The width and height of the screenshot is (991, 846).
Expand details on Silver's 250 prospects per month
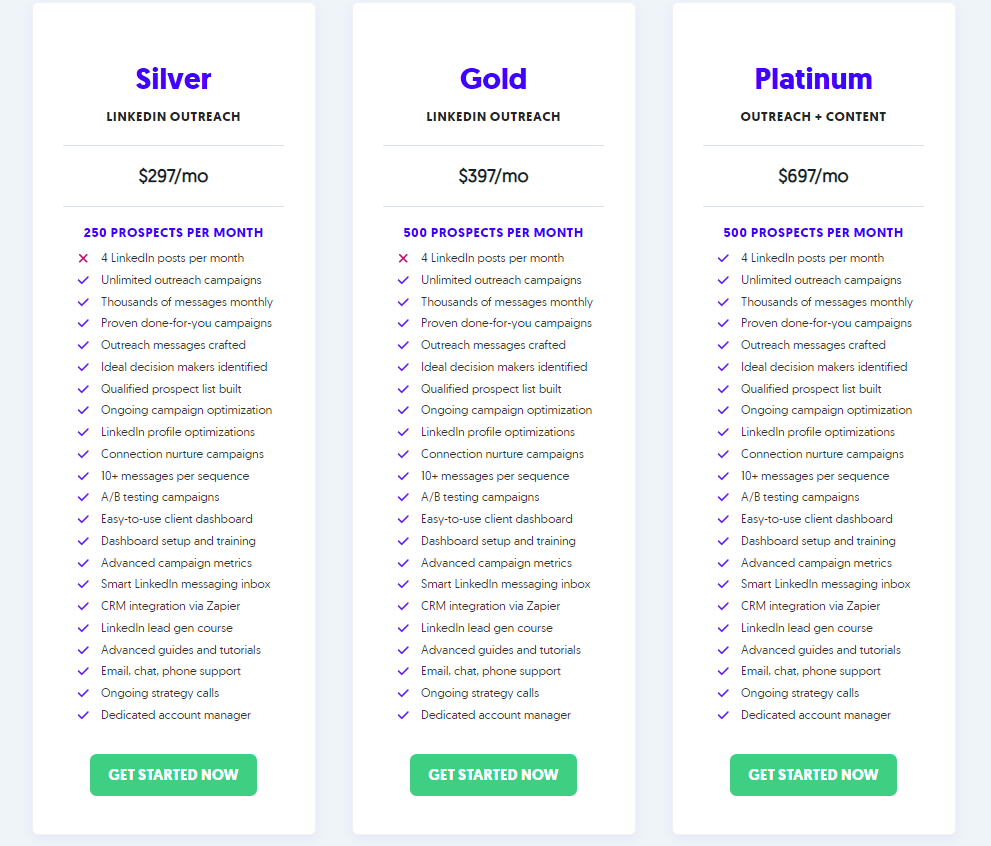coord(173,232)
